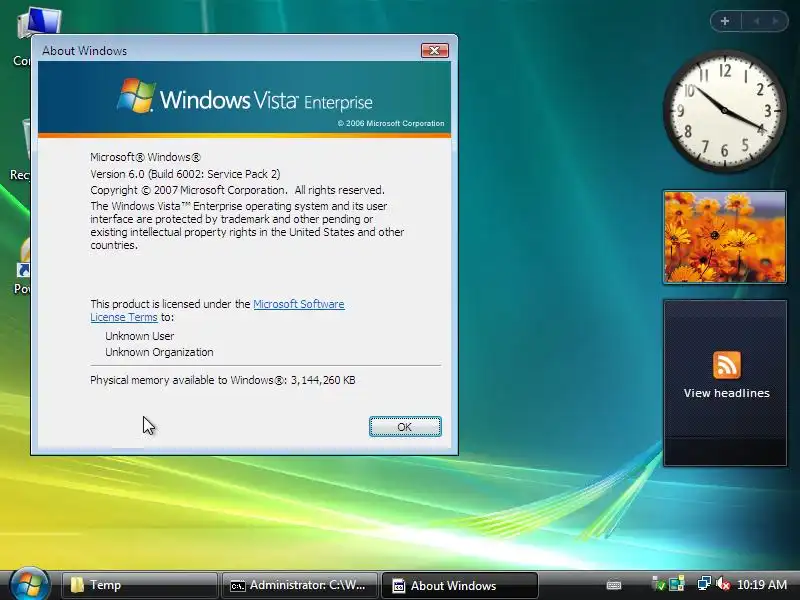Select the About Windows taskbar button
800x600 pixels.
460,585
